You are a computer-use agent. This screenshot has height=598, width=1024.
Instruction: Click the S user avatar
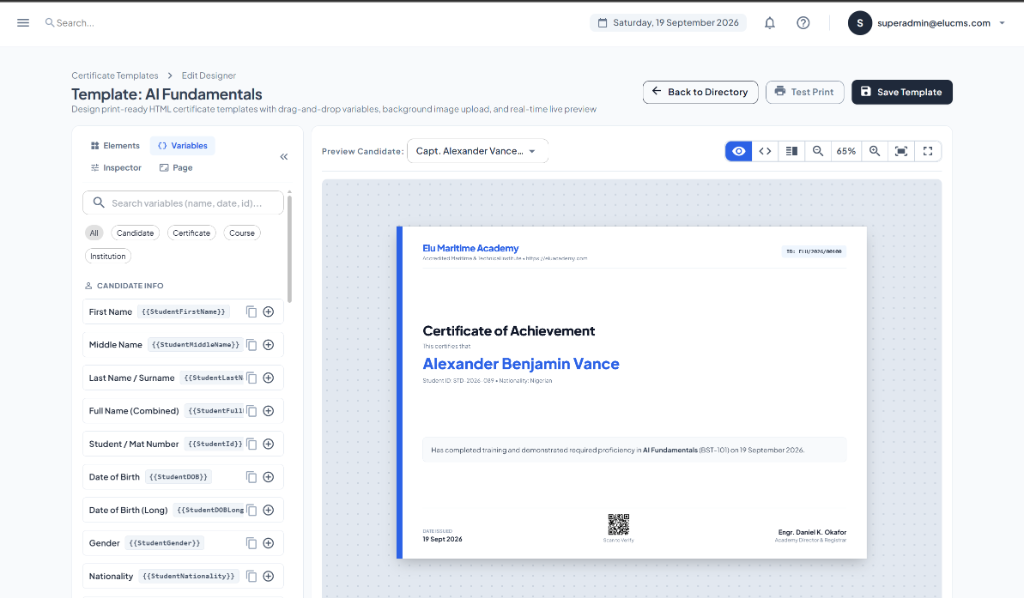point(860,23)
